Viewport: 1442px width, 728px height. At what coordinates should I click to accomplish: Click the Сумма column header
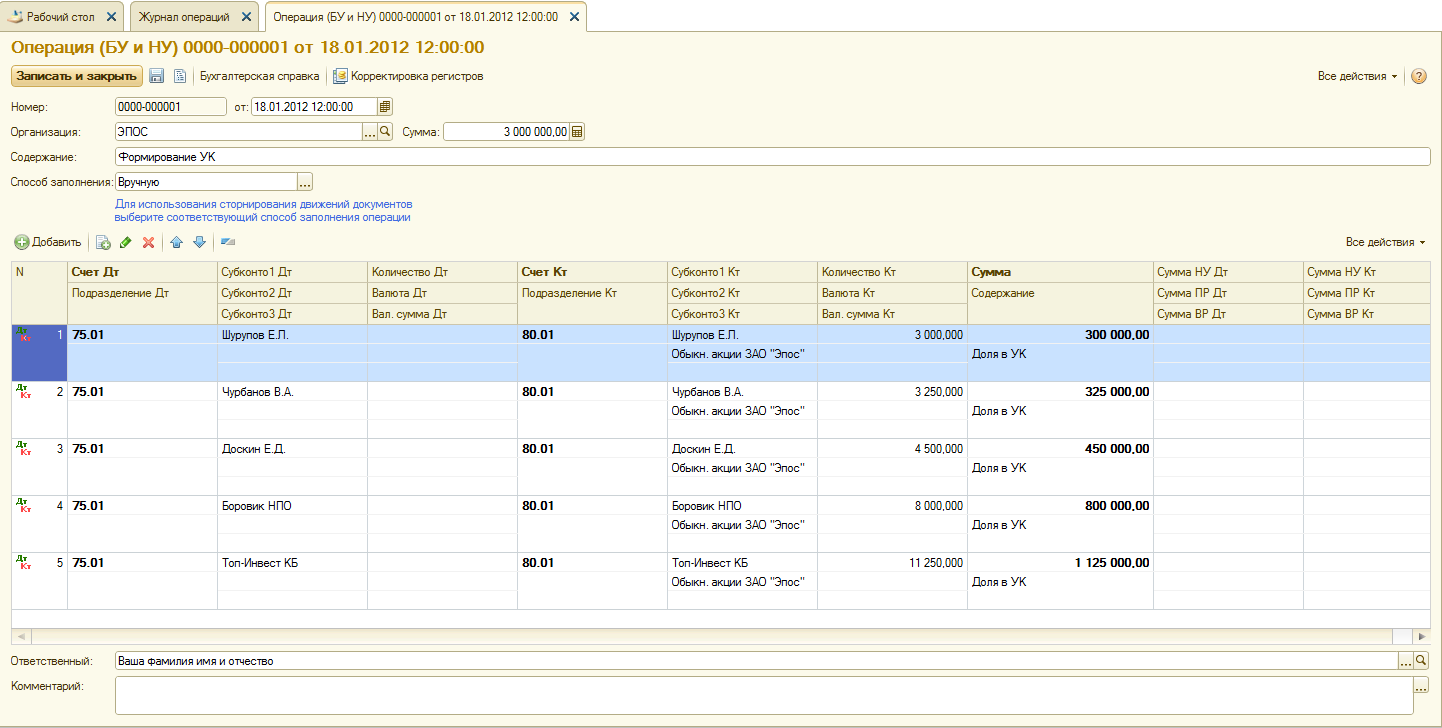[1060, 272]
